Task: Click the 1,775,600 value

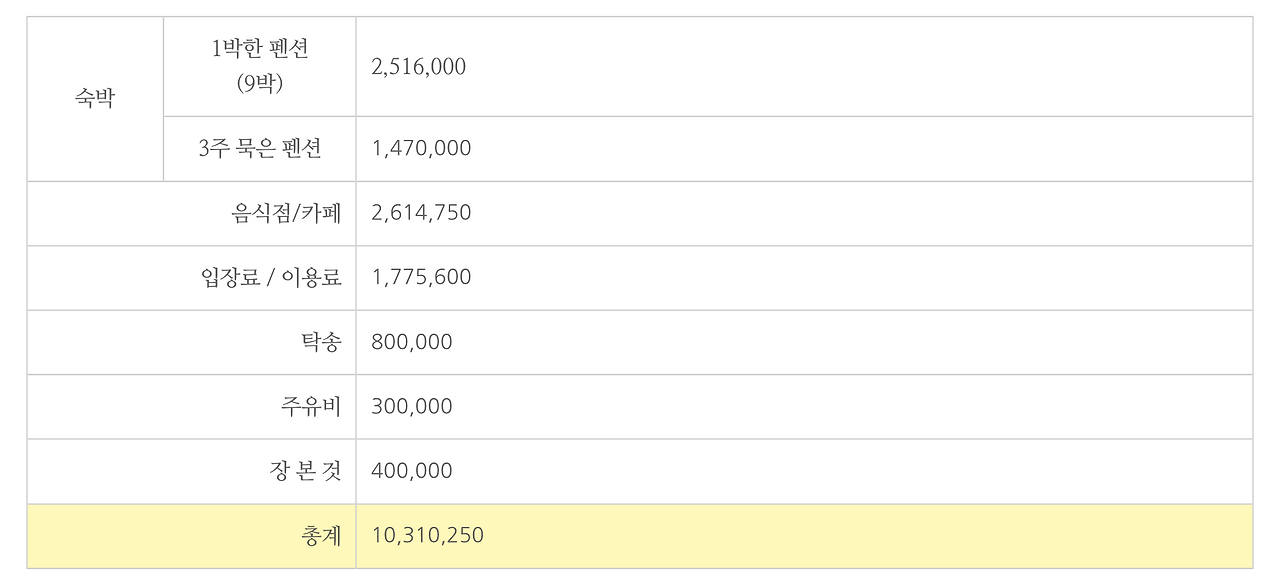Action: 421,278
